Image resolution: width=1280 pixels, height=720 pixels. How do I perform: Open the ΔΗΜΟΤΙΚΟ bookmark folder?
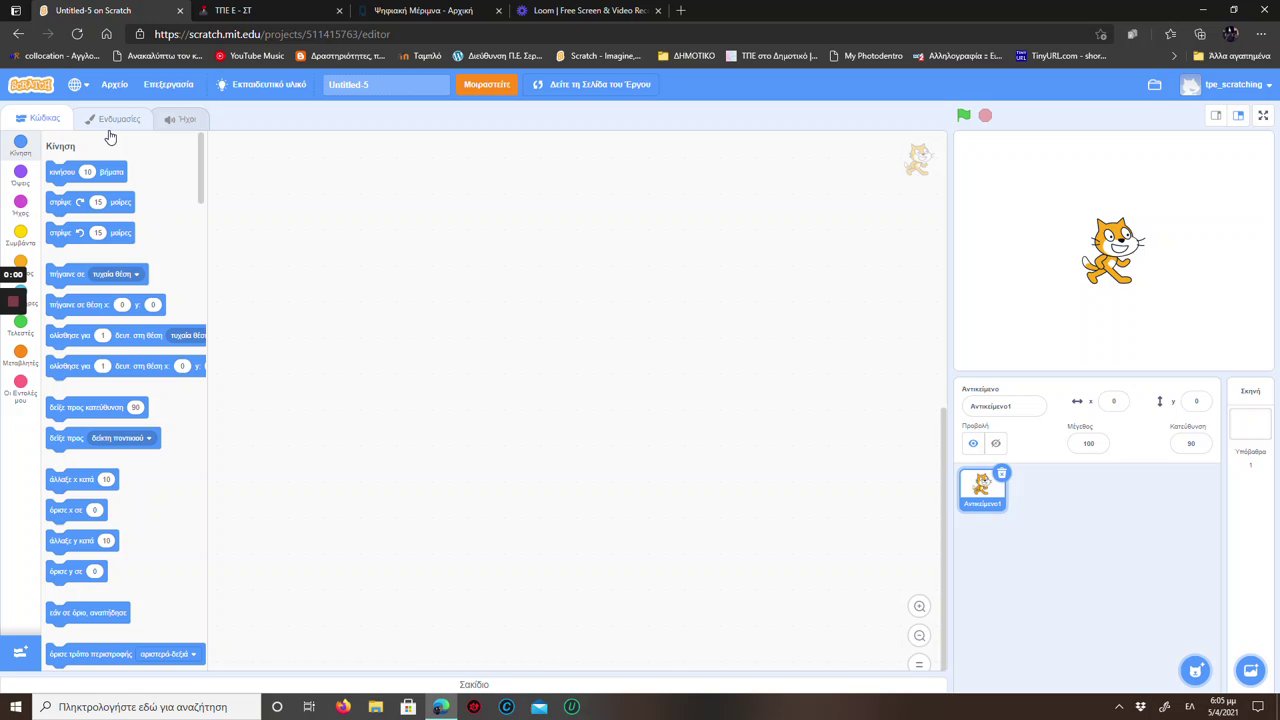click(686, 56)
